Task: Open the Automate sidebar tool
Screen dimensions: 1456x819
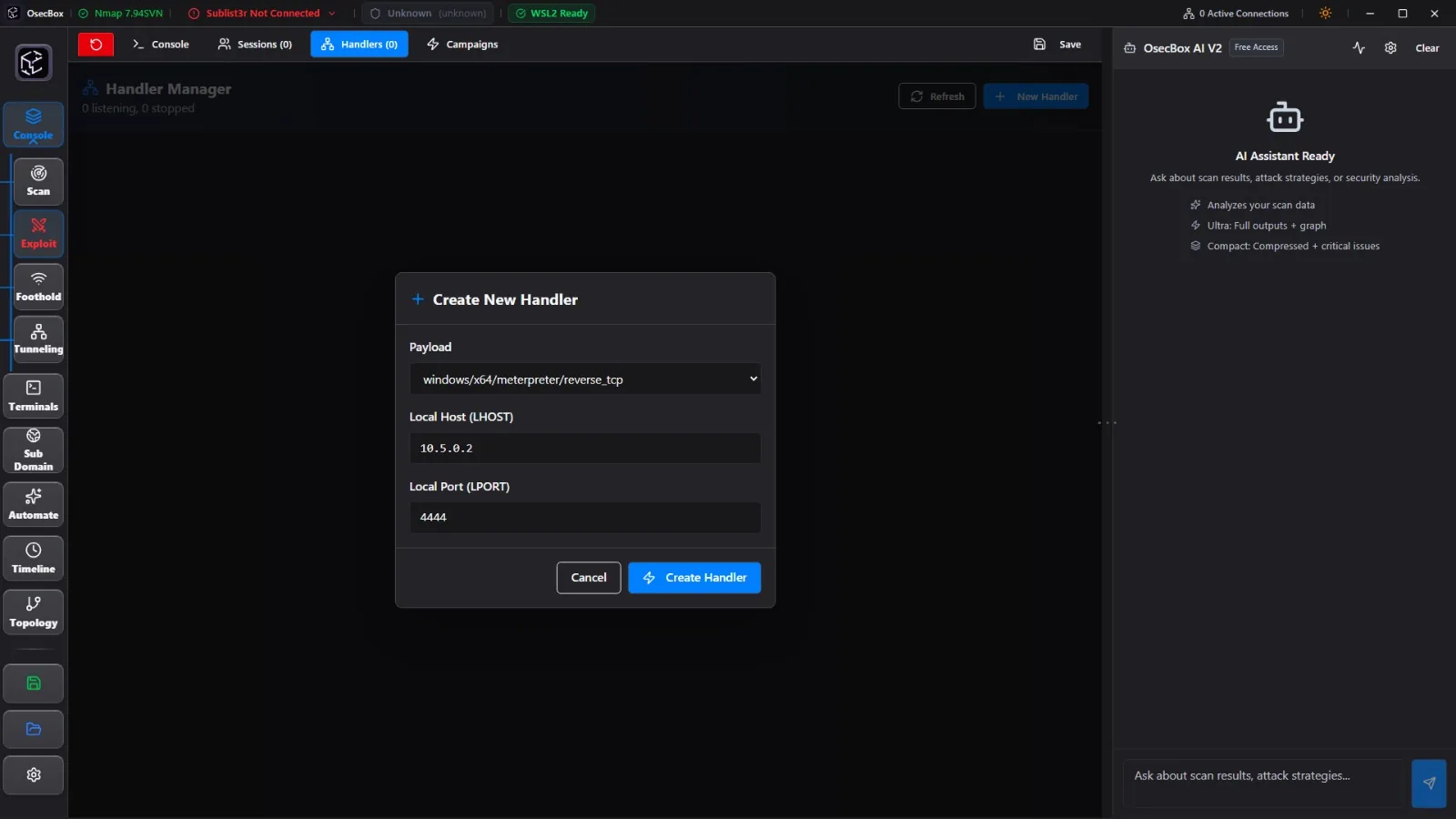Action: click(x=34, y=504)
